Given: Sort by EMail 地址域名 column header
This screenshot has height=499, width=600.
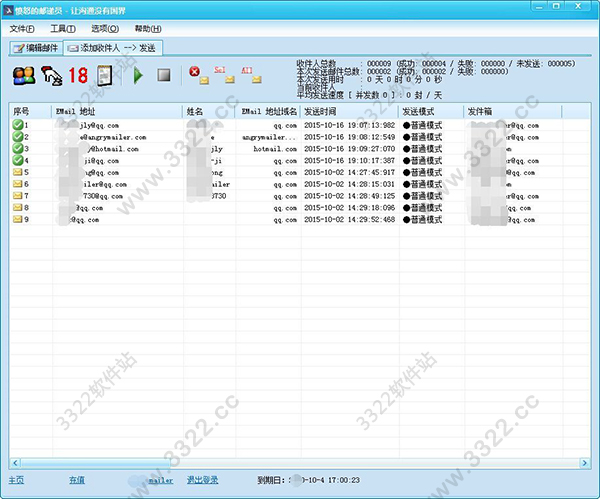Looking at the screenshot, I should click(x=268, y=111).
